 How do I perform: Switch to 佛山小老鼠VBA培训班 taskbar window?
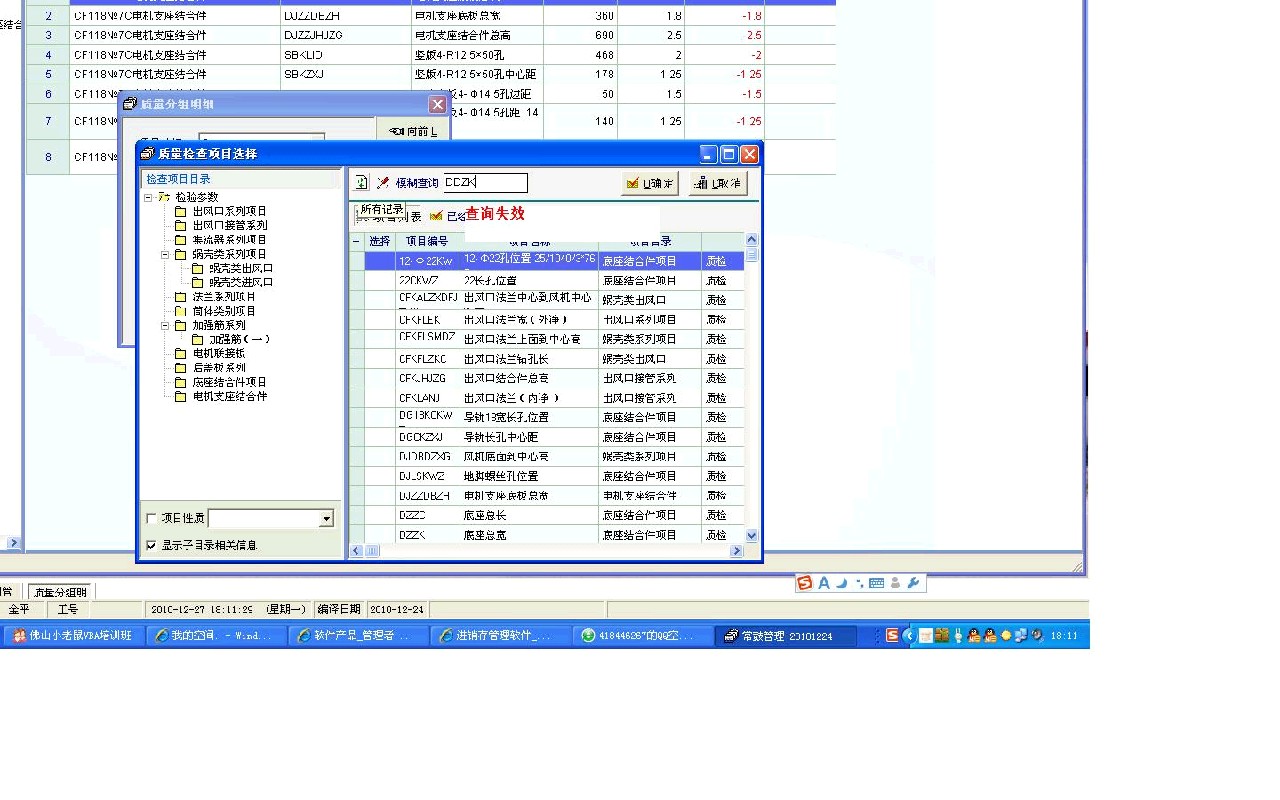[x=73, y=636]
